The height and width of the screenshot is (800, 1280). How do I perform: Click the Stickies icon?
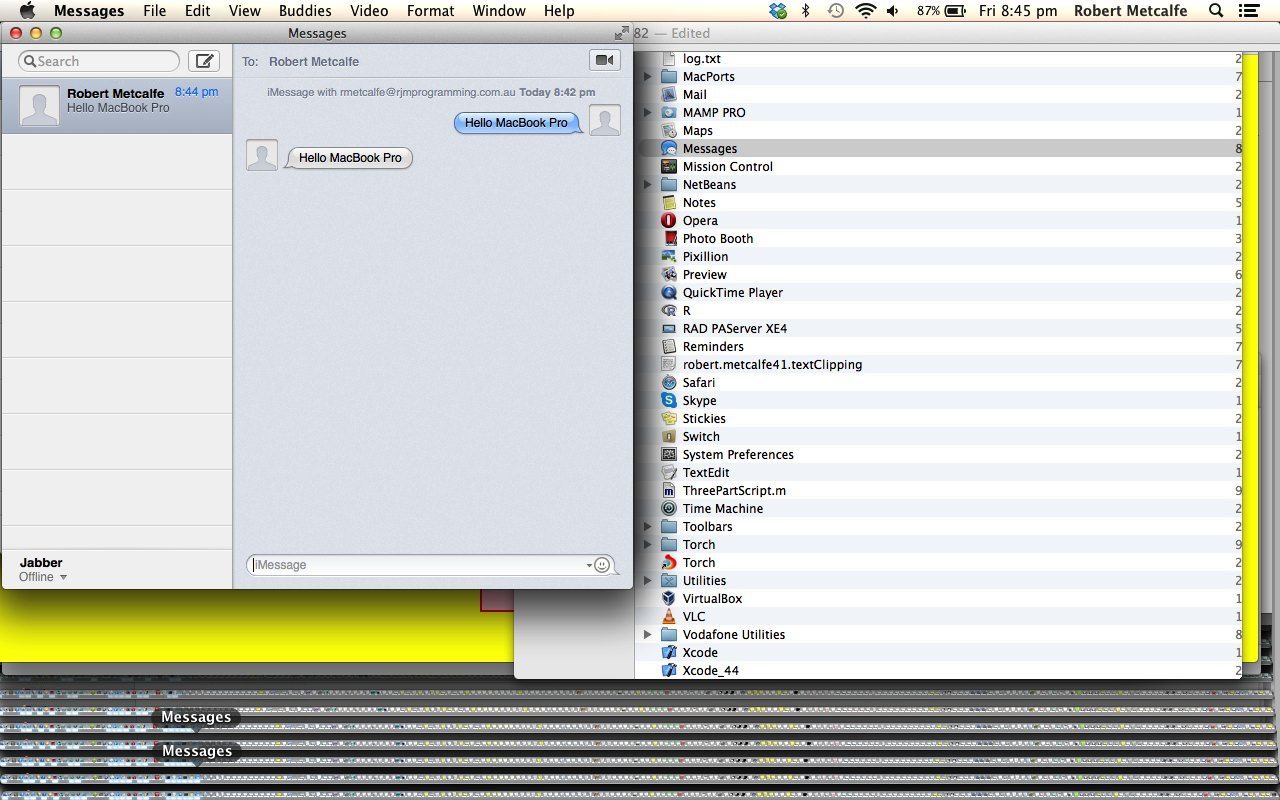tap(669, 418)
